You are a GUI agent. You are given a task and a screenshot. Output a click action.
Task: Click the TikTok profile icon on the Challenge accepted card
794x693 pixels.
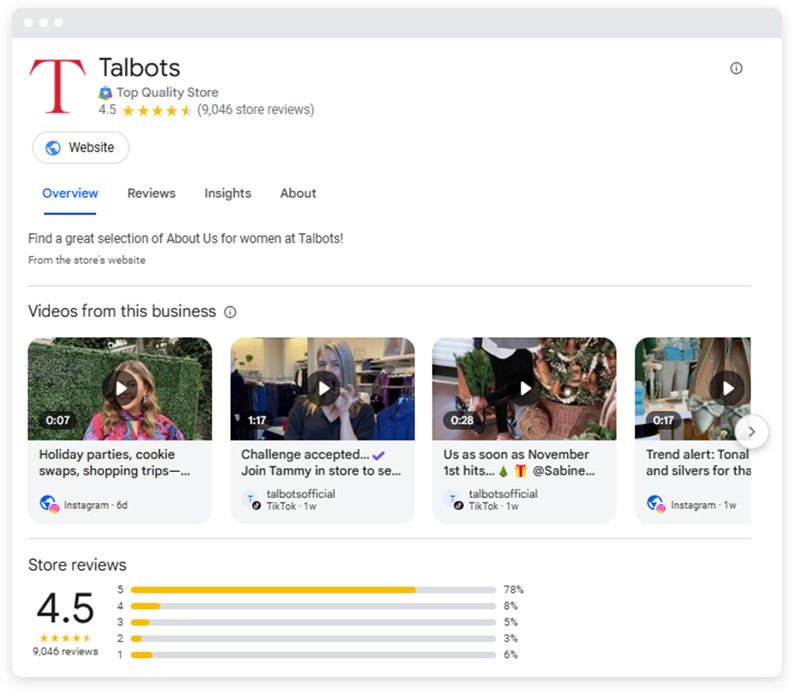point(251,500)
